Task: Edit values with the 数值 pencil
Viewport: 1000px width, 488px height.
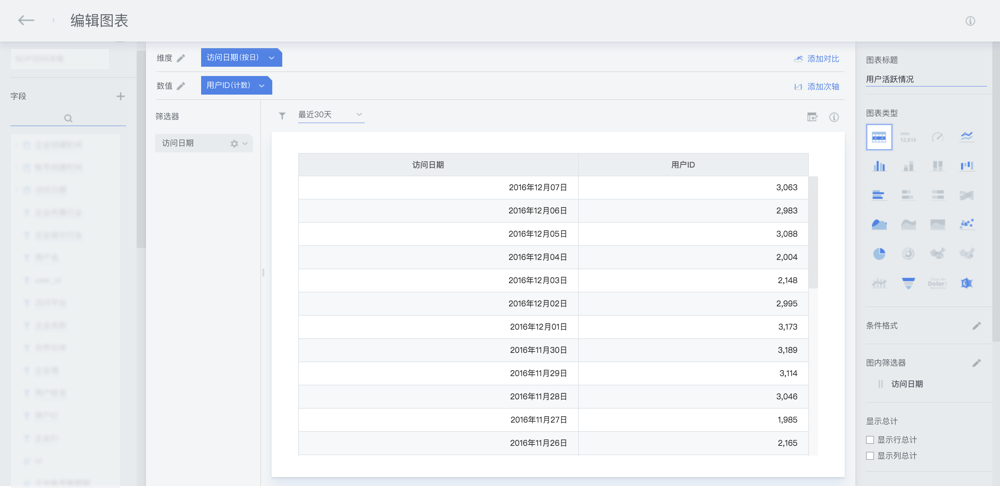Action: (x=181, y=86)
